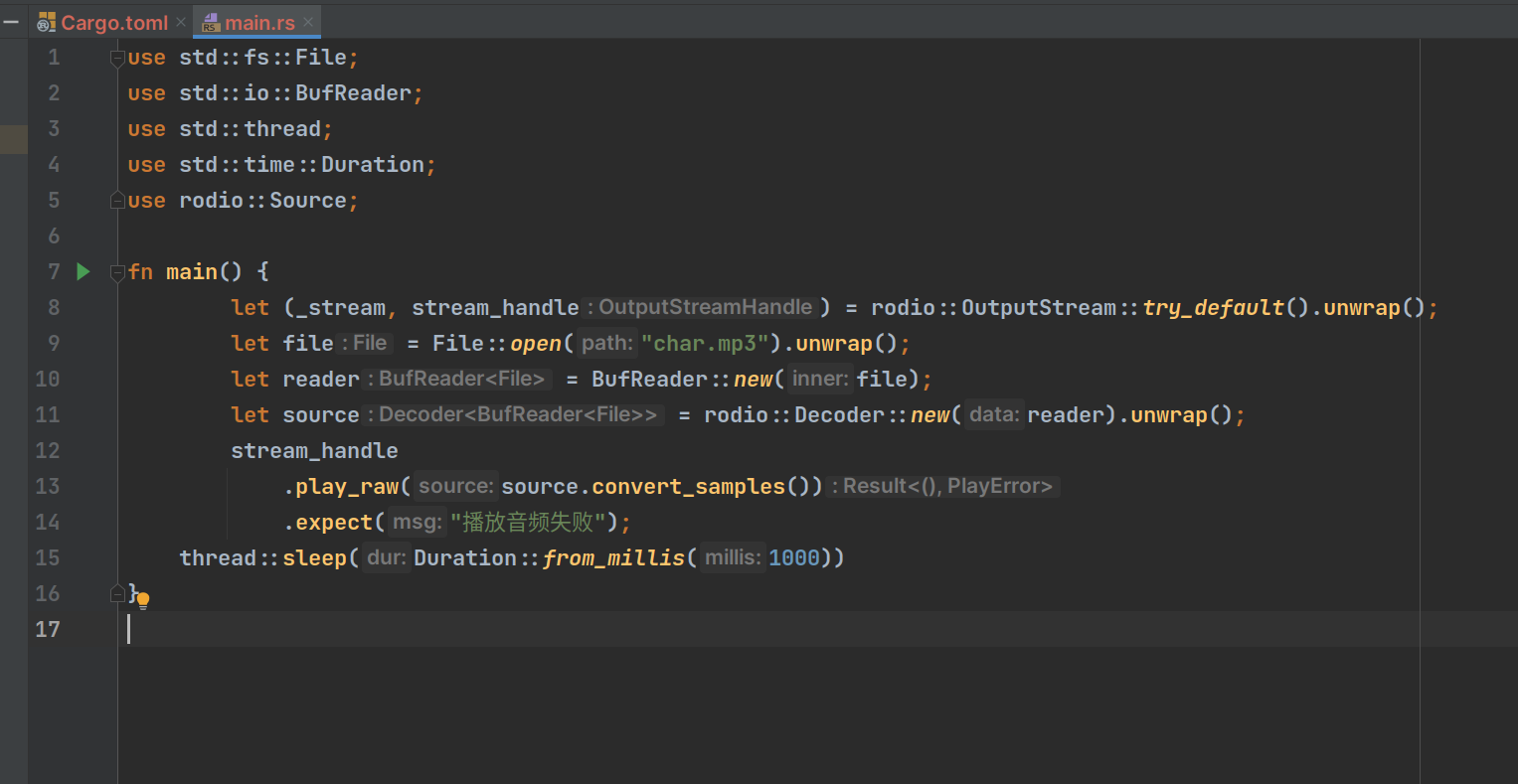Select the main.rs tab
Image resolution: width=1518 pixels, height=784 pixels.
point(259,22)
